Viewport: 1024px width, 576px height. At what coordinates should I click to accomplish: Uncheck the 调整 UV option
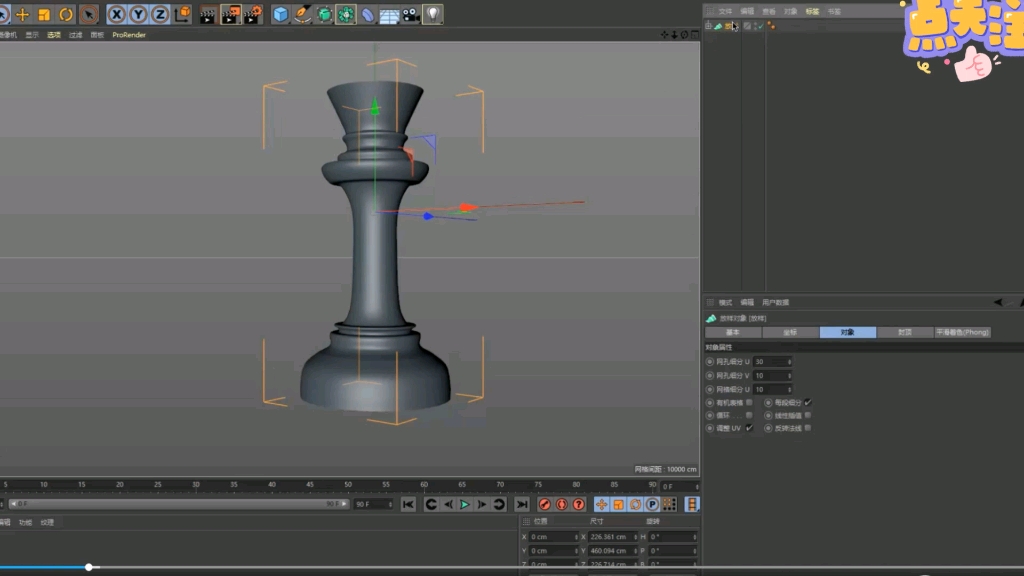pos(748,428)
